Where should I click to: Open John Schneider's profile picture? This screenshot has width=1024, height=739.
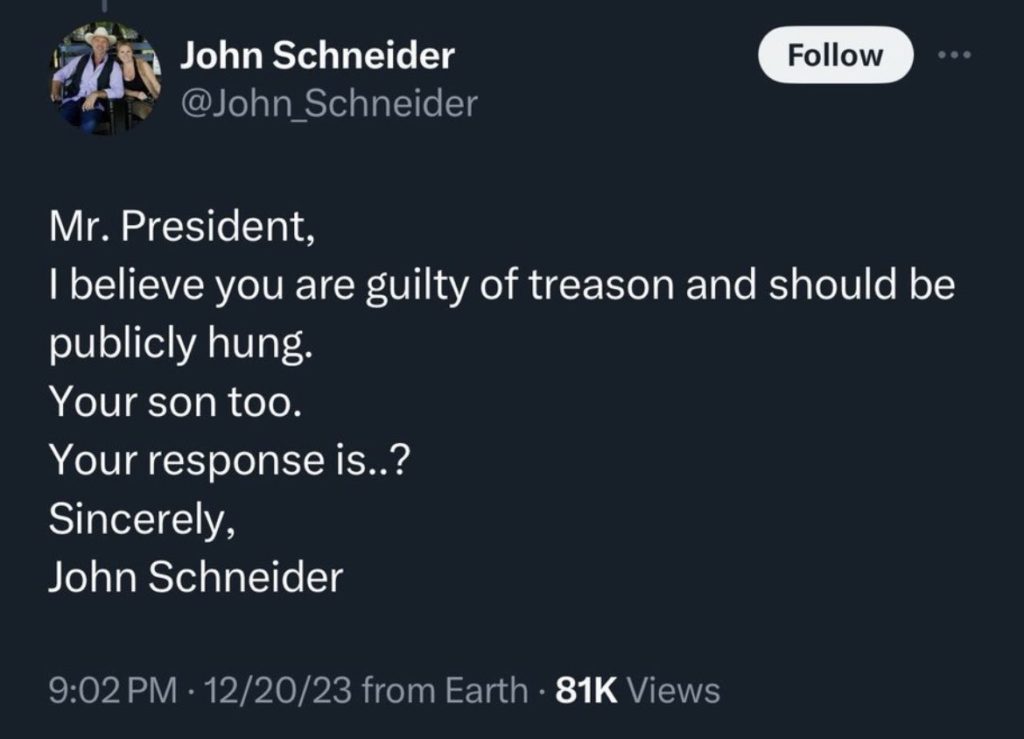tap(105, 78)
